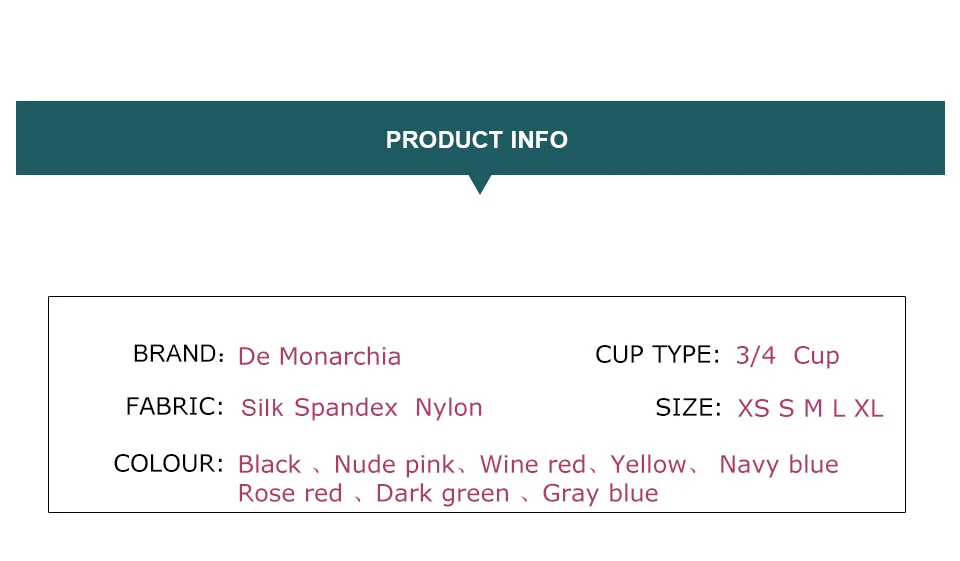Choose size XL
Screen dimensions: 960x561
coord(869,408)
